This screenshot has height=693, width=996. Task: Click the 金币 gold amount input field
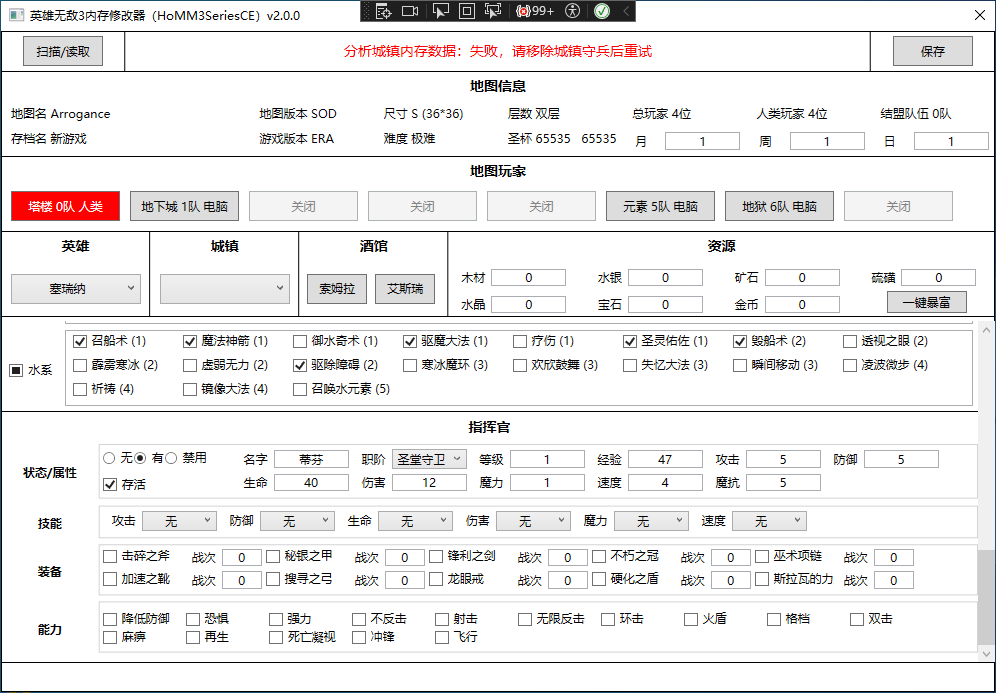[x=802, y=304]
